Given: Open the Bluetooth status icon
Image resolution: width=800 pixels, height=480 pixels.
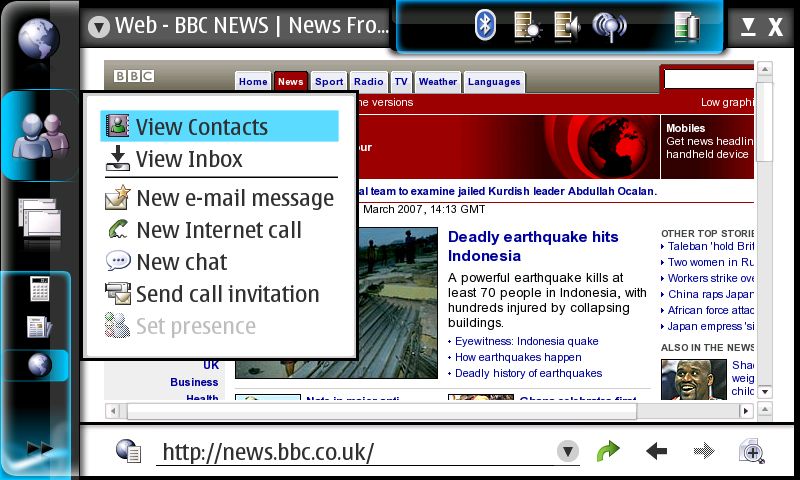Looking at the screenshot, I should click(485, 25).
